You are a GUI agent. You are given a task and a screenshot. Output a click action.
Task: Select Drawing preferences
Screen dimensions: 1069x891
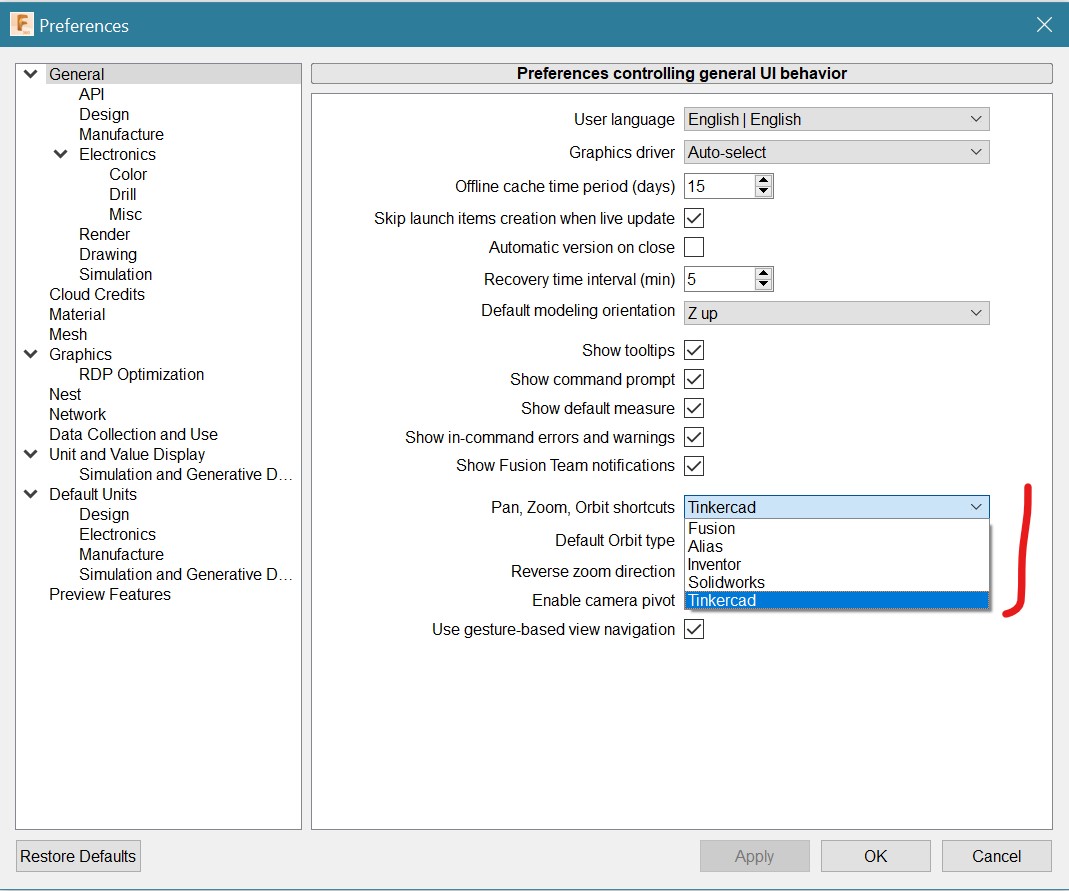(x=108, y=254)
